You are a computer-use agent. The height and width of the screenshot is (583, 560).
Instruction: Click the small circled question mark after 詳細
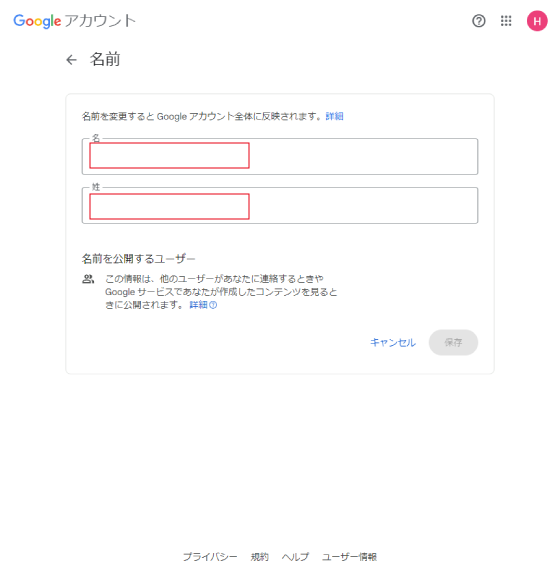point(213,305)
